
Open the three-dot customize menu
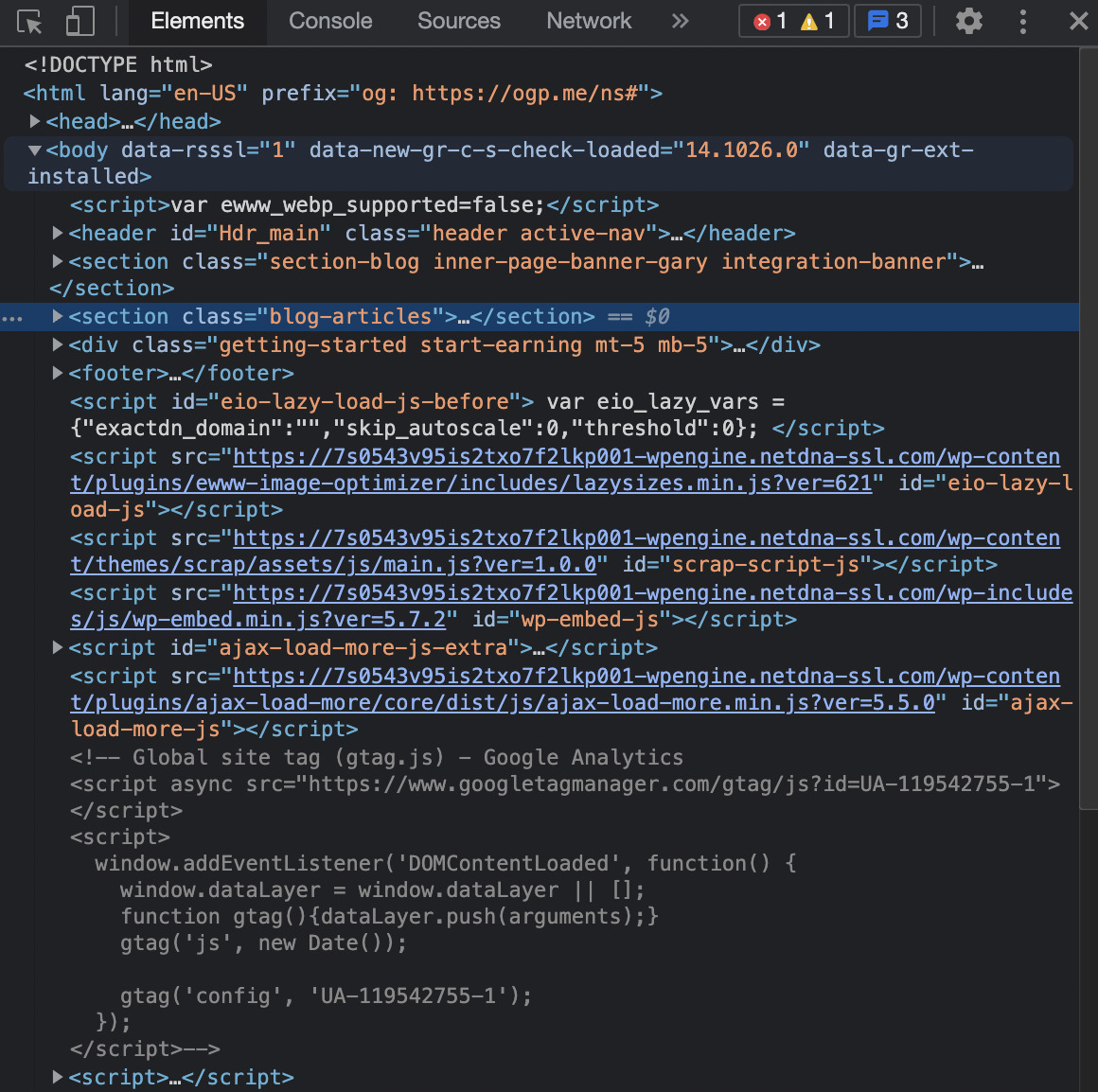(x=1023, y=21)
